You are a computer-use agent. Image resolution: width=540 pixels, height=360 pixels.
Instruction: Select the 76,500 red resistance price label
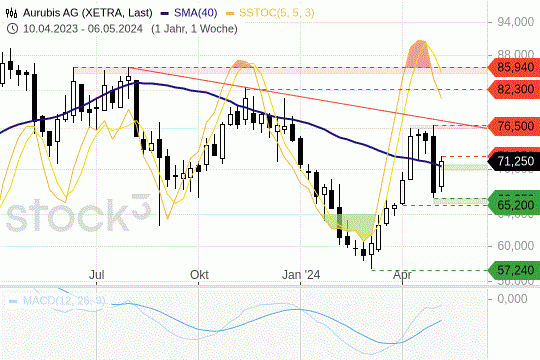coord(514,126)
